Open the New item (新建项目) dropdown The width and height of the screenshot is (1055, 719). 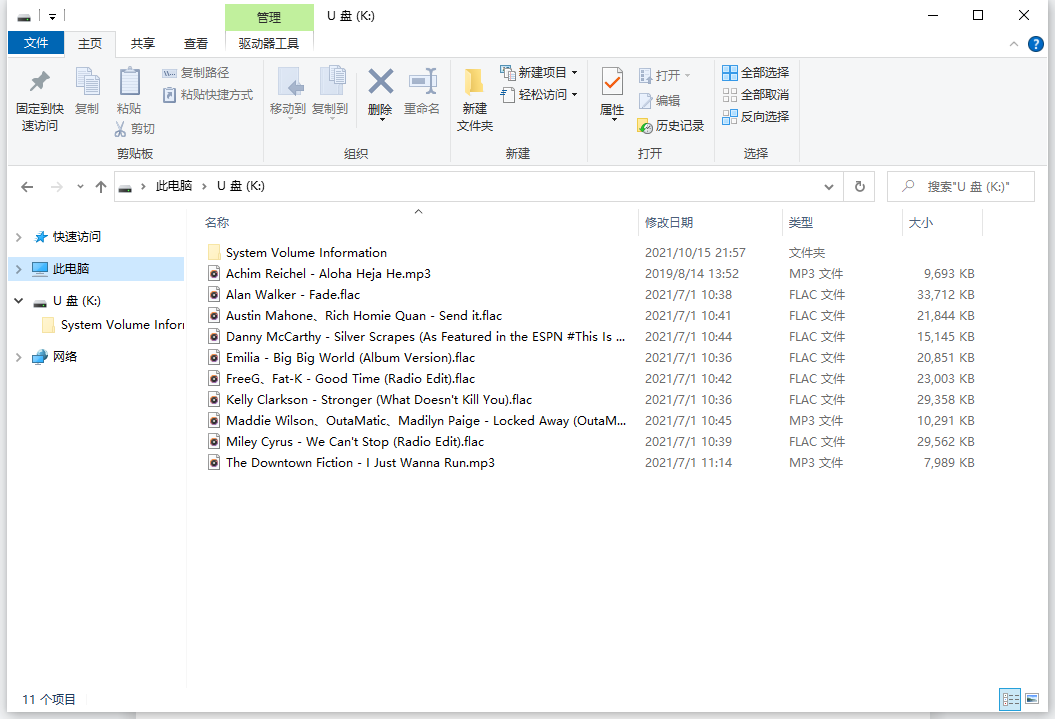click(x=539, y=73)
